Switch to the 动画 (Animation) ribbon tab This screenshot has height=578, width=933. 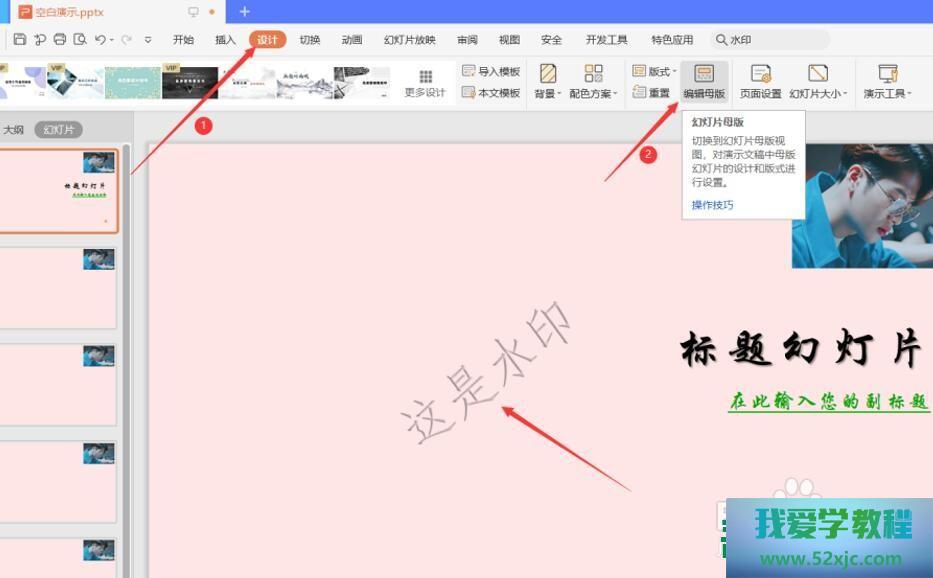(x=351, y=40)
